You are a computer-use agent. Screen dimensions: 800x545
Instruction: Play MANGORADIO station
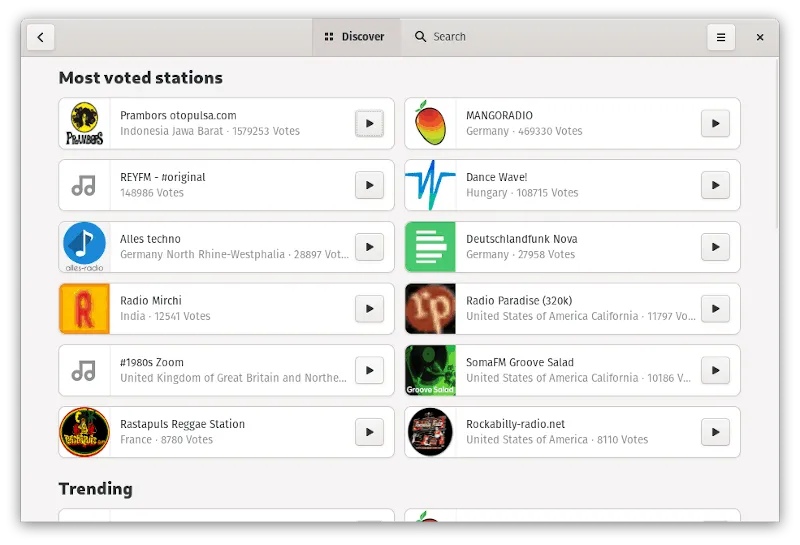click(715, 123)
